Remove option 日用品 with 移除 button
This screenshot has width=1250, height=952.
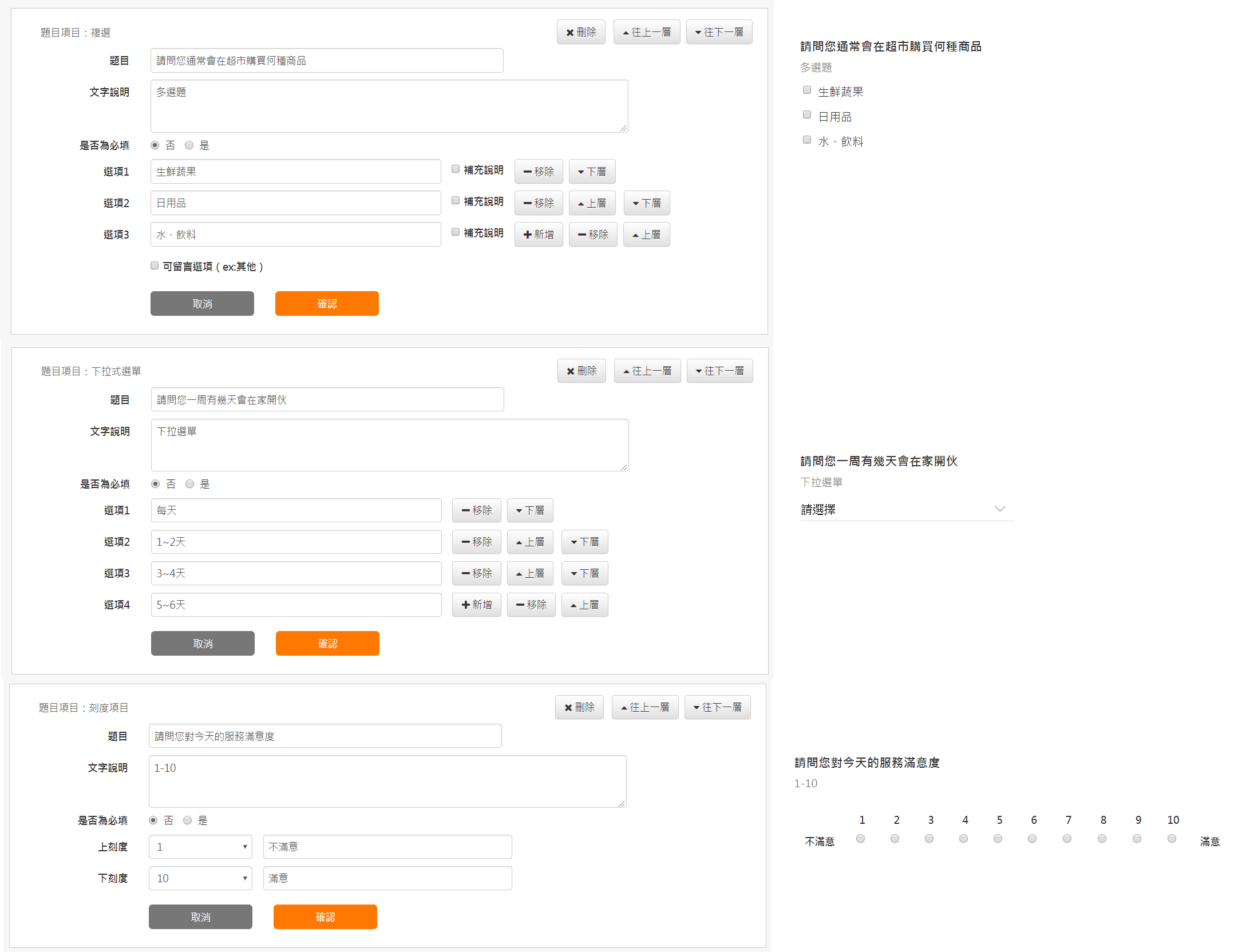(x=538, y=203)
